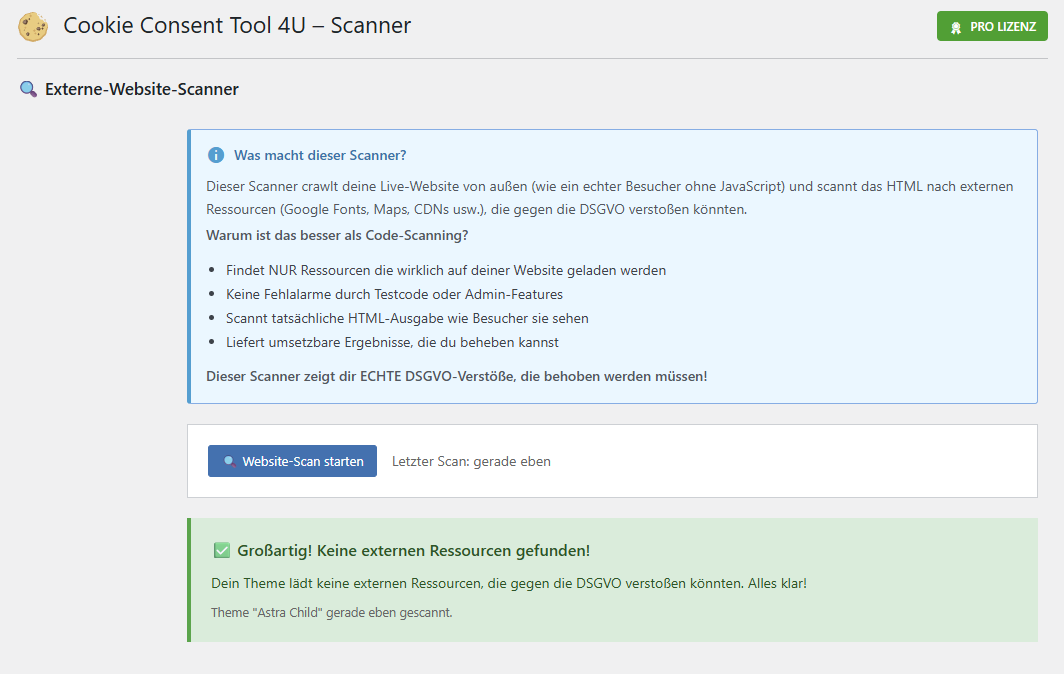Viewport: 1064px width, 674px height.
Task: Select the page title Cookie Consent Tool 4U – Scanner
Action: (x=237, y=25)
